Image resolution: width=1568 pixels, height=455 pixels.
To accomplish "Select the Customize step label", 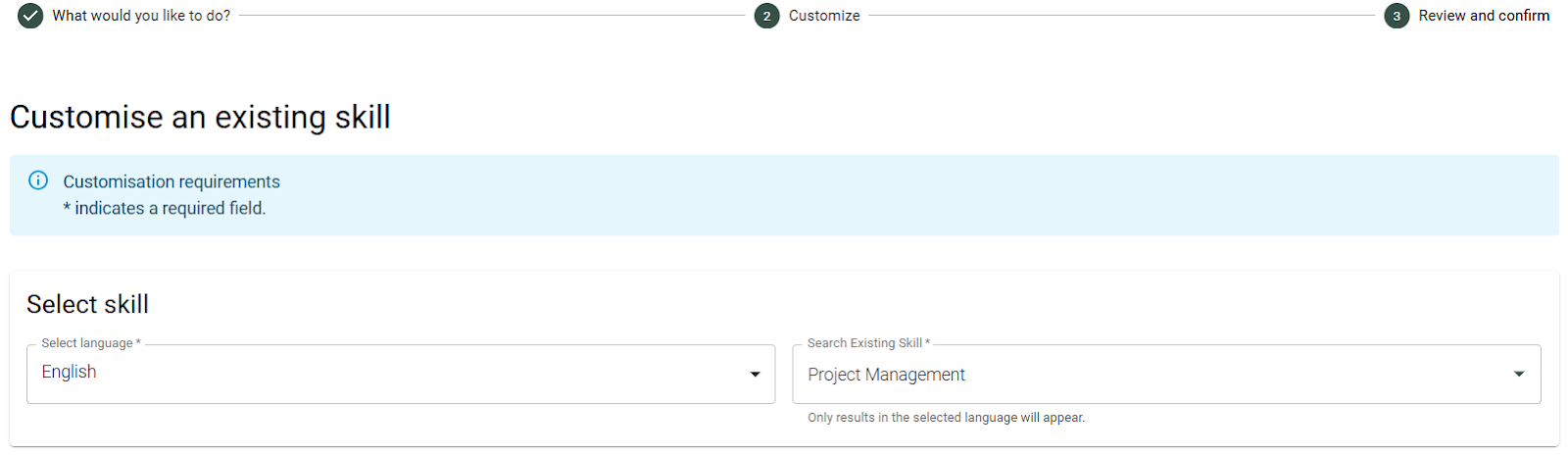I will point(824,16).
